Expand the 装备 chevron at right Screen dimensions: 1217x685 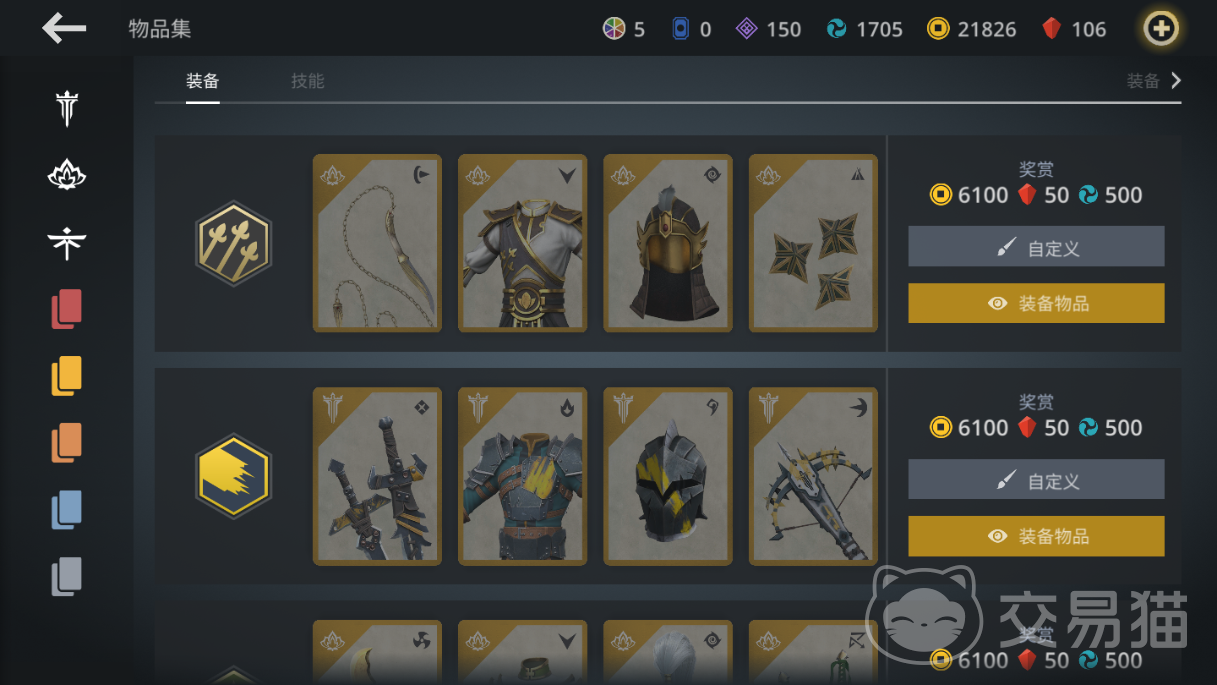tap(1176, 81)
